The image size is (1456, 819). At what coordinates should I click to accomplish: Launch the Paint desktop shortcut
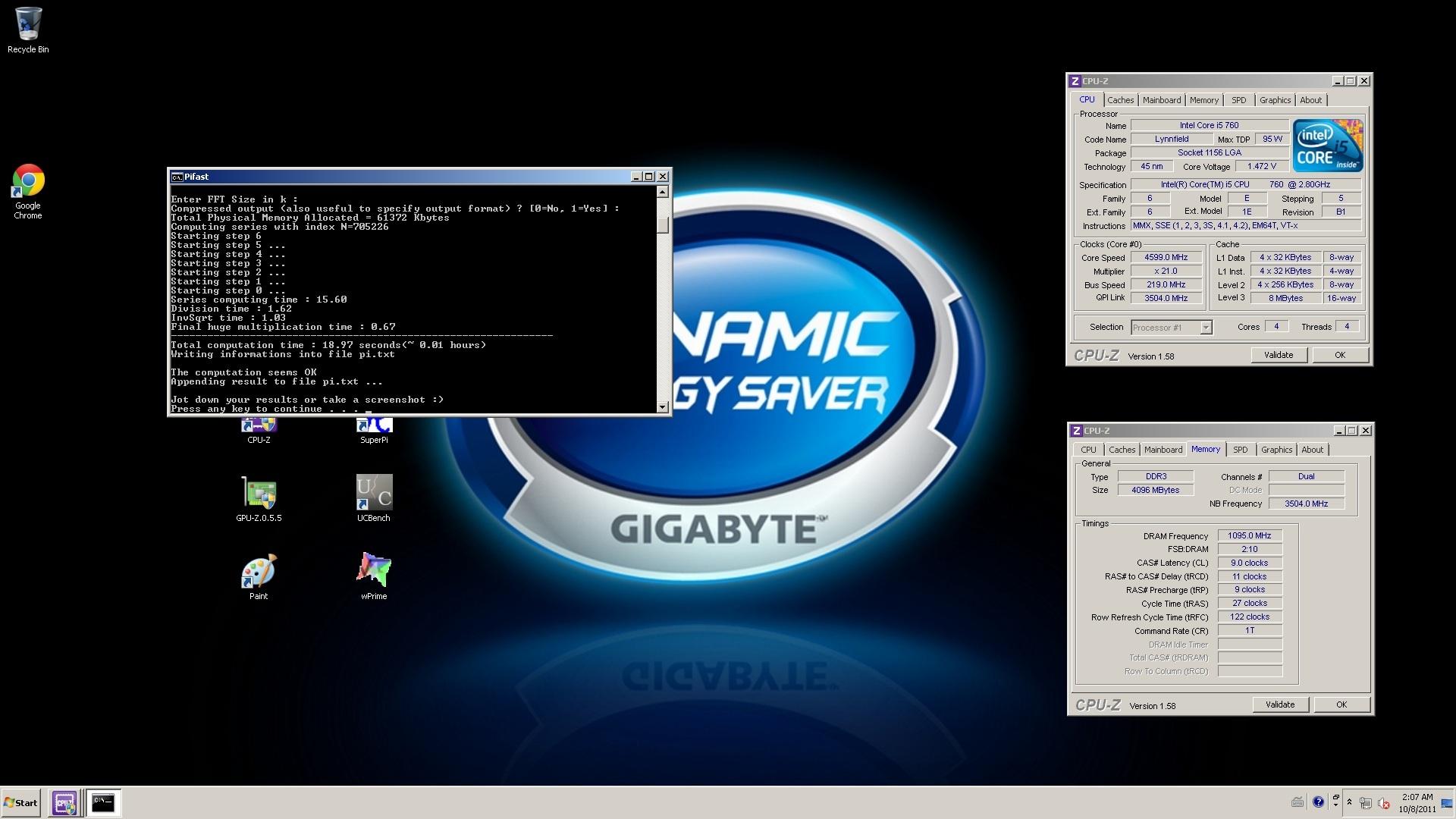(x=259, y=577)
